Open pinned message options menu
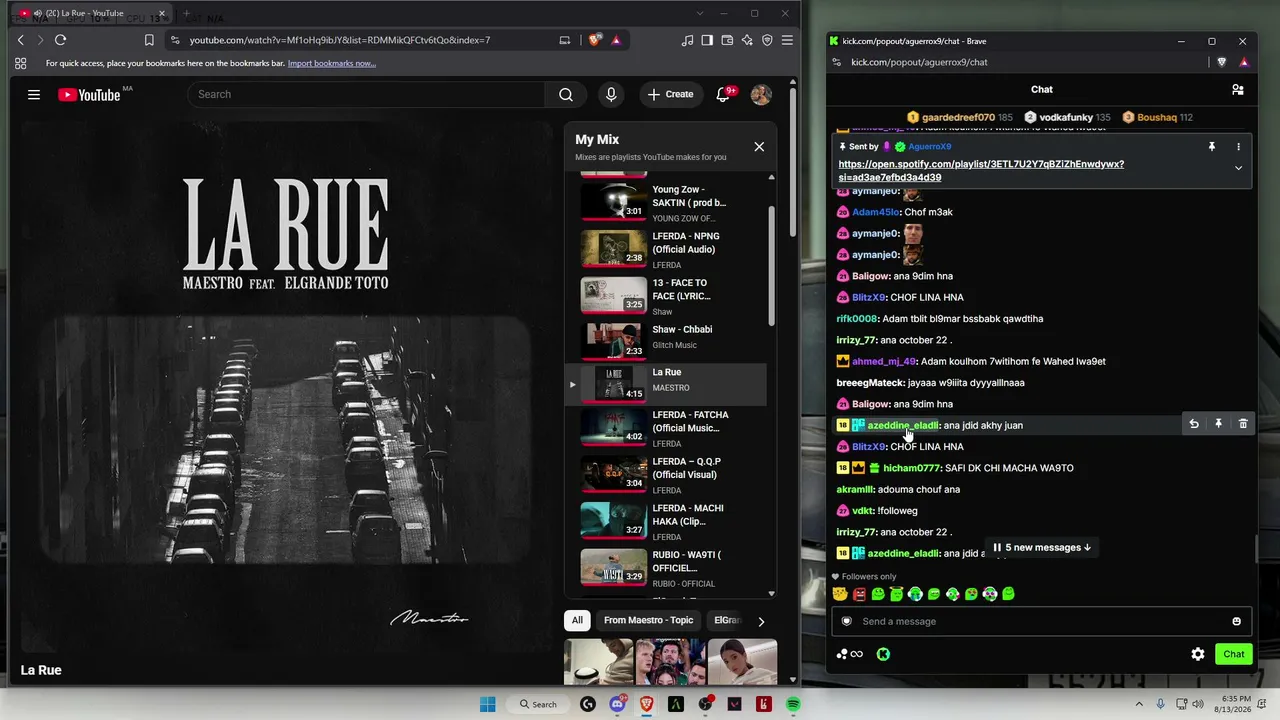 (1238, 147)
